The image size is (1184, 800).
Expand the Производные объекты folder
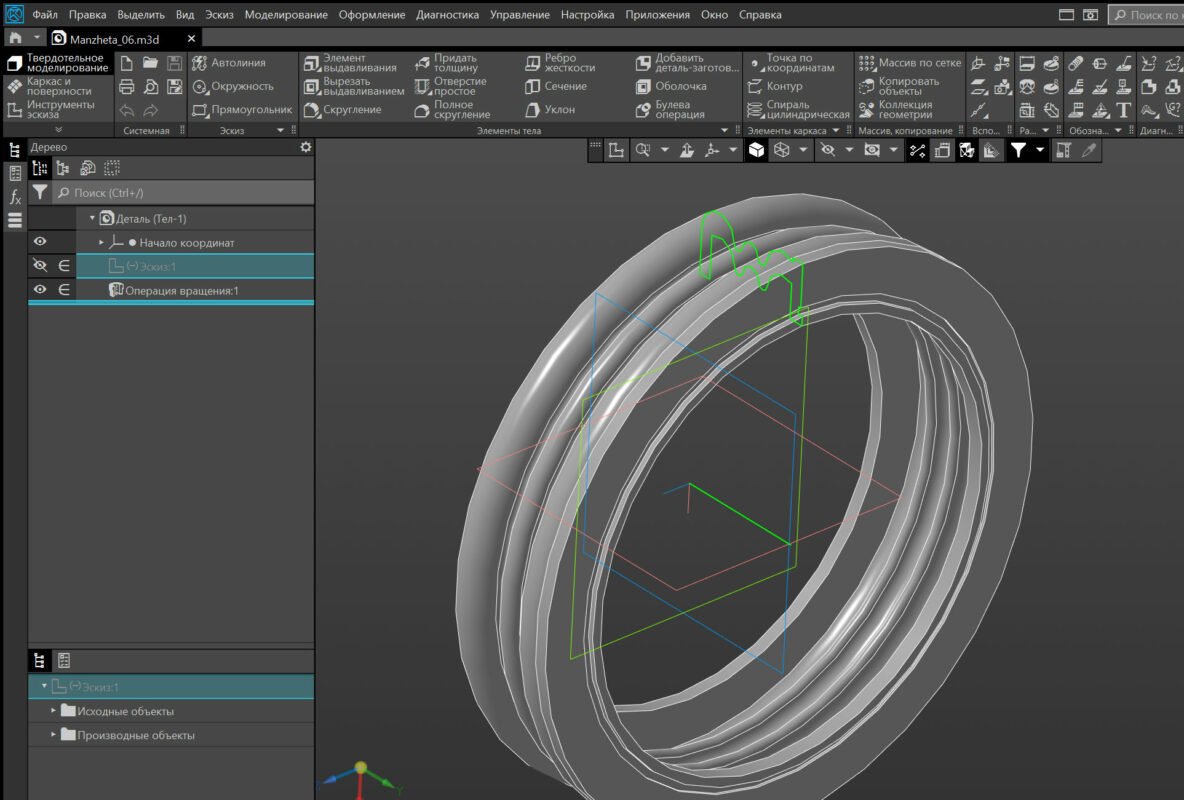[53, 734]
